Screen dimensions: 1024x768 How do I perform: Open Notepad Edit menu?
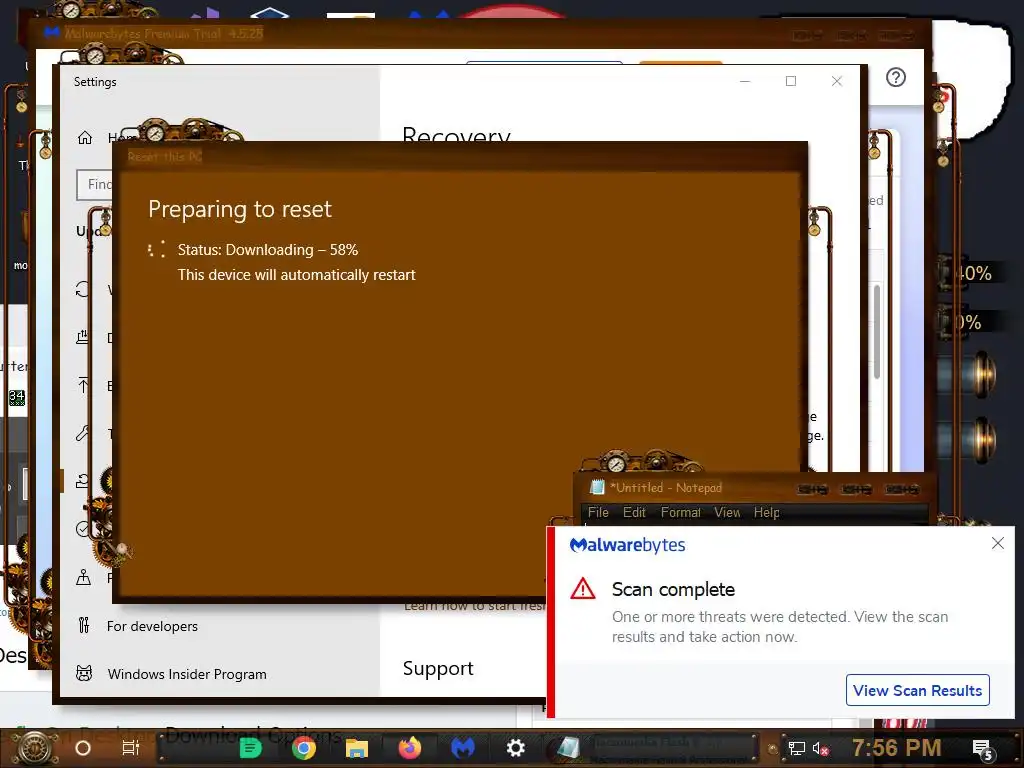[x=634, y=513]
